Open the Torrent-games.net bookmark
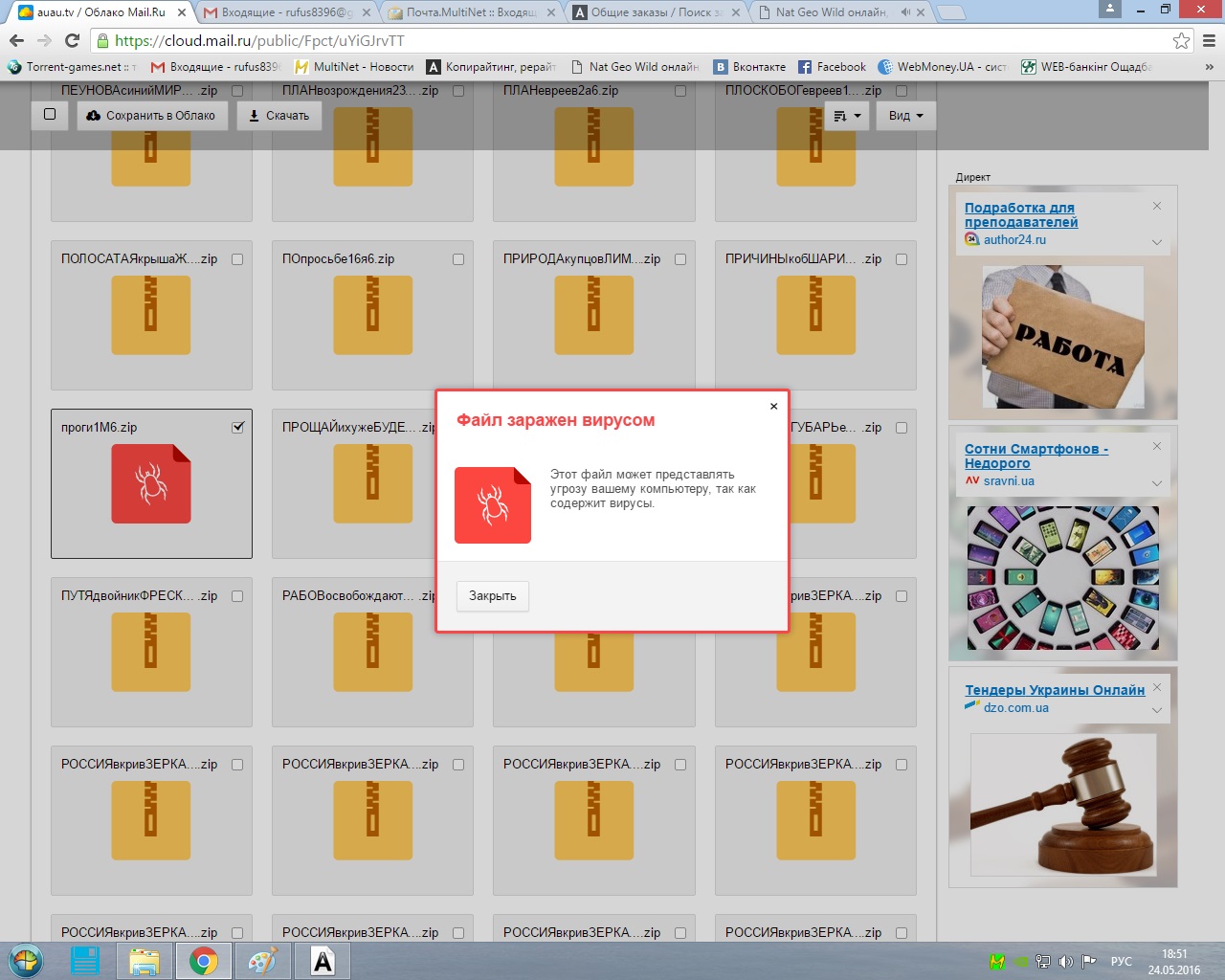The height and width of the screenshot is (980, 1225). point(73,67)
